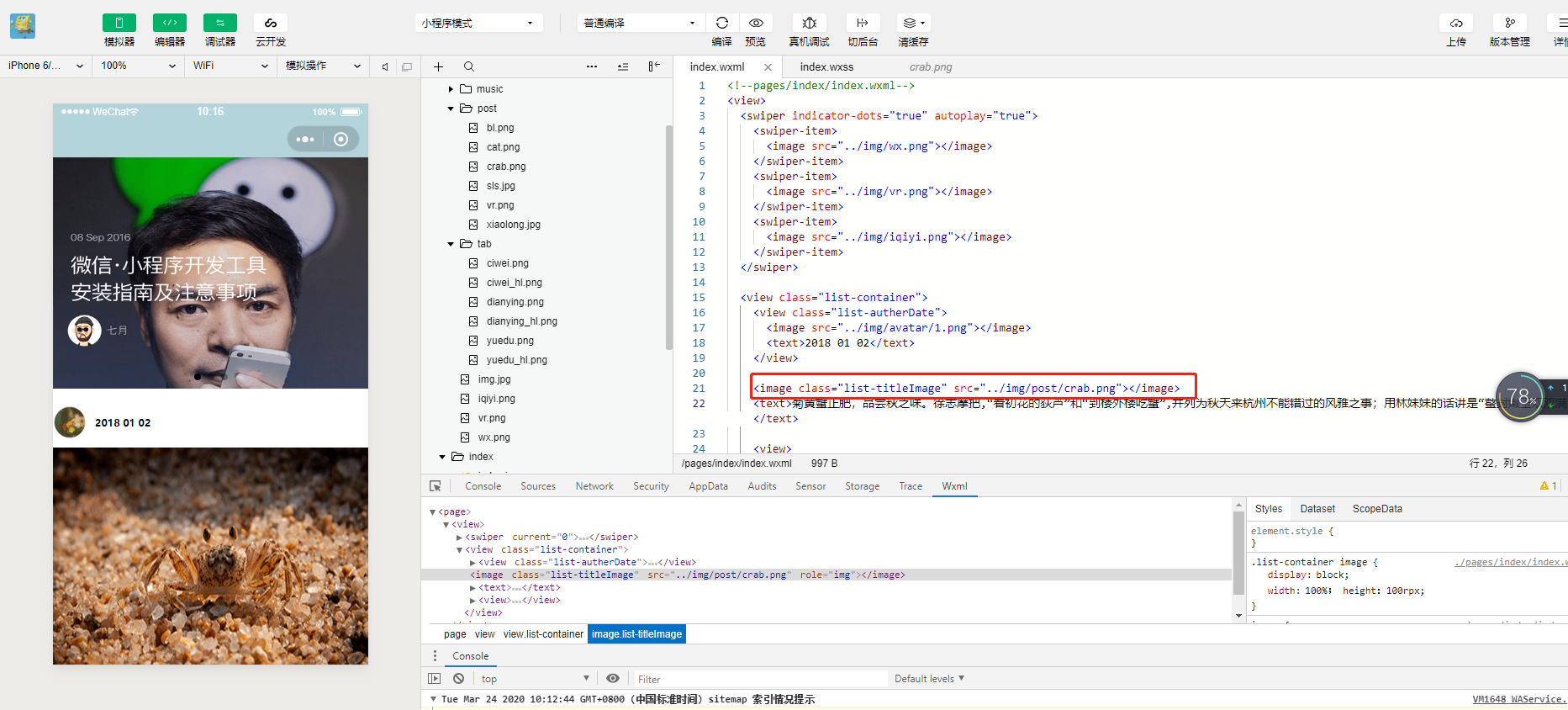
Task: Click the plus icon to add file
Action: point(438,66)
